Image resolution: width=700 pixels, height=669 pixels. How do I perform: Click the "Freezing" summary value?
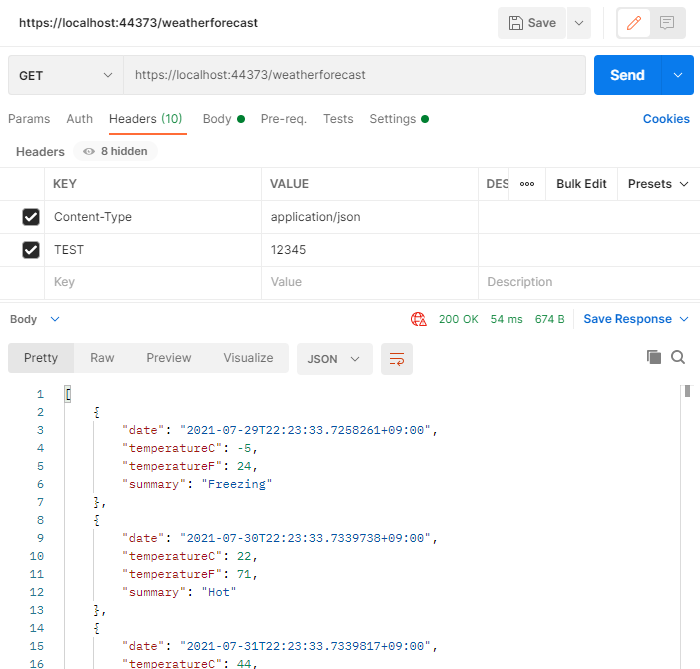coord(237,484)
